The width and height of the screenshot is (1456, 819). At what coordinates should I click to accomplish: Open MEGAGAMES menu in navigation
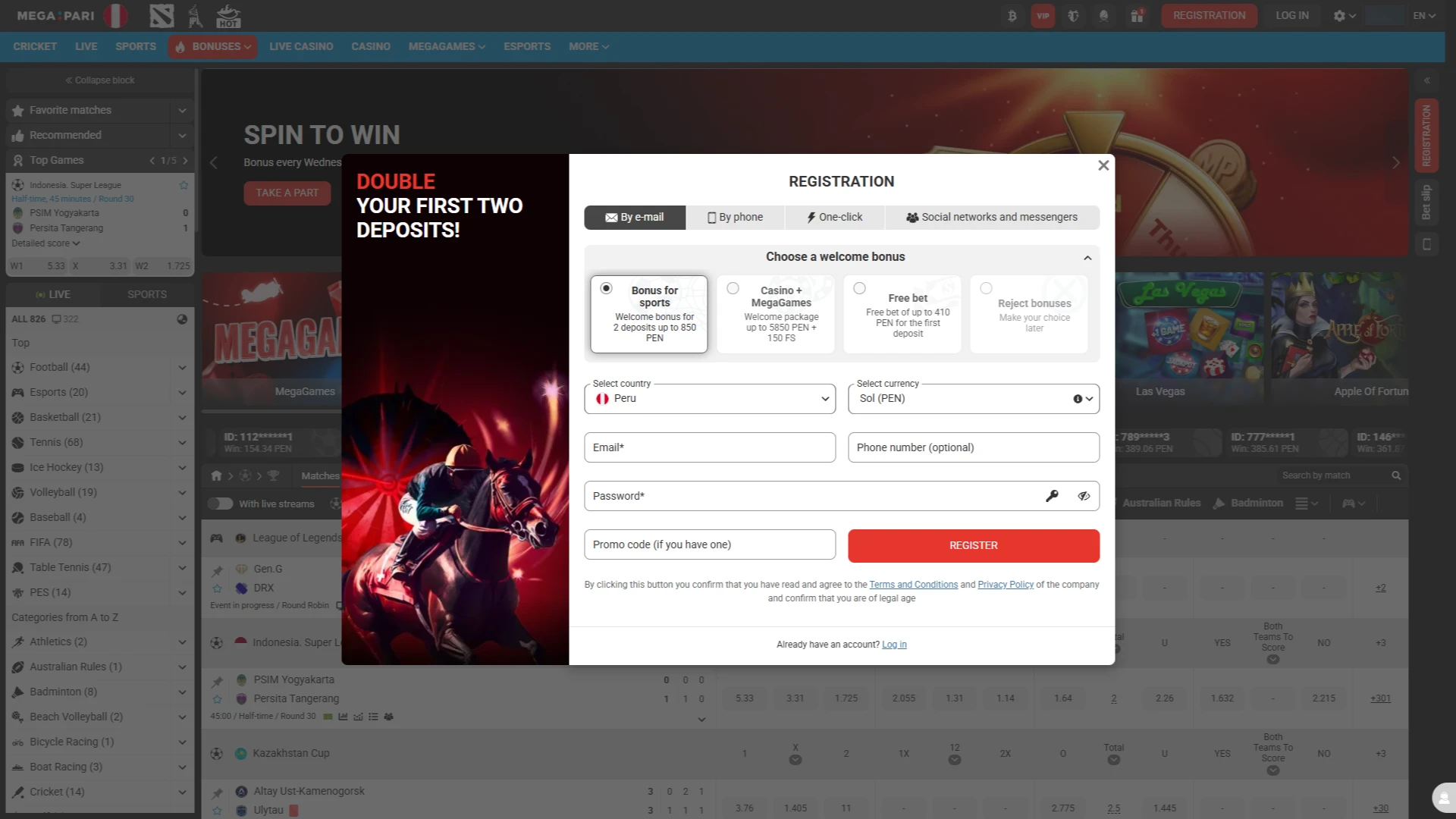447,47
